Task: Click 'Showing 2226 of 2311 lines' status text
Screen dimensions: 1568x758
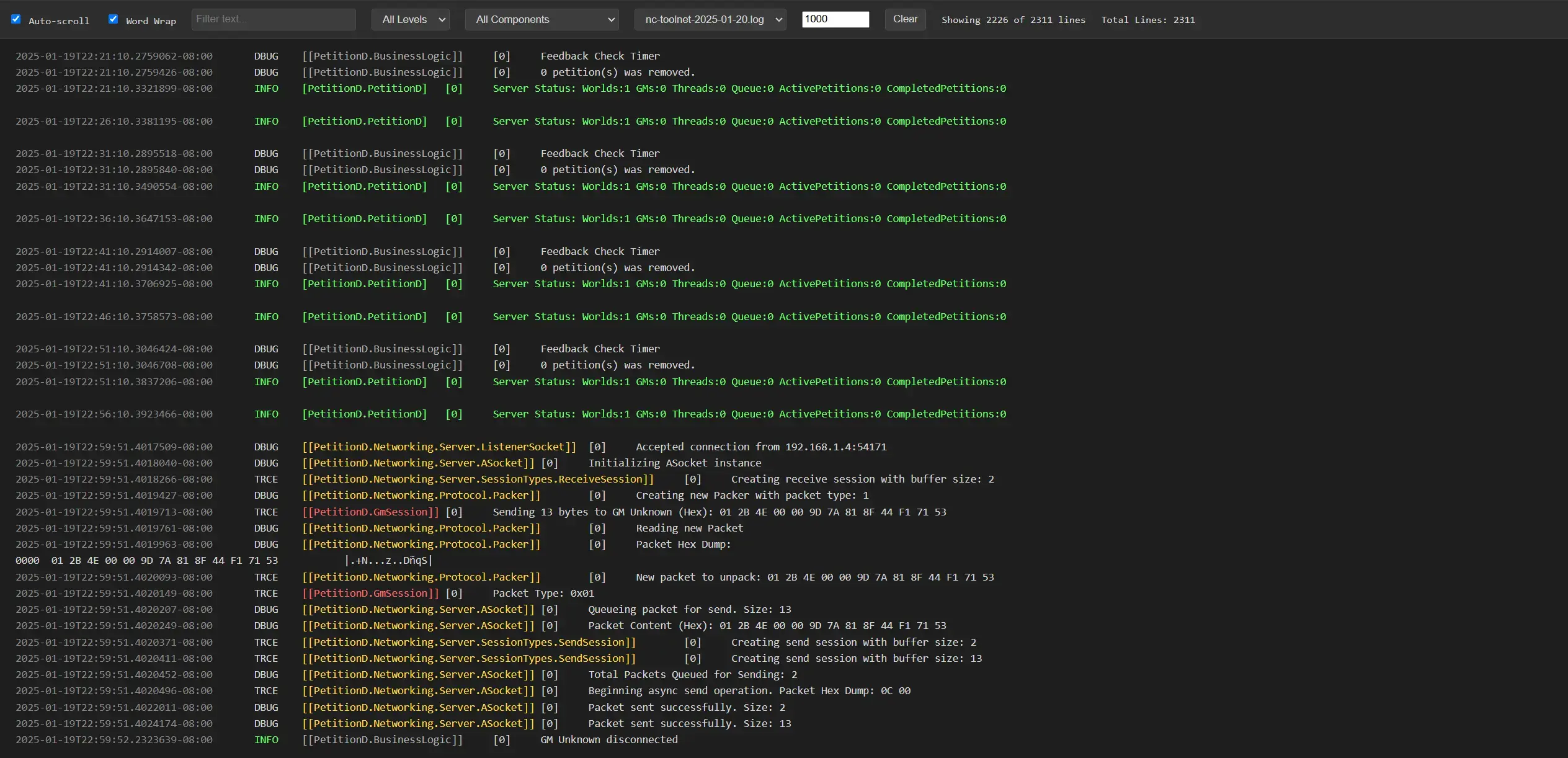Action: [1013, 20]
